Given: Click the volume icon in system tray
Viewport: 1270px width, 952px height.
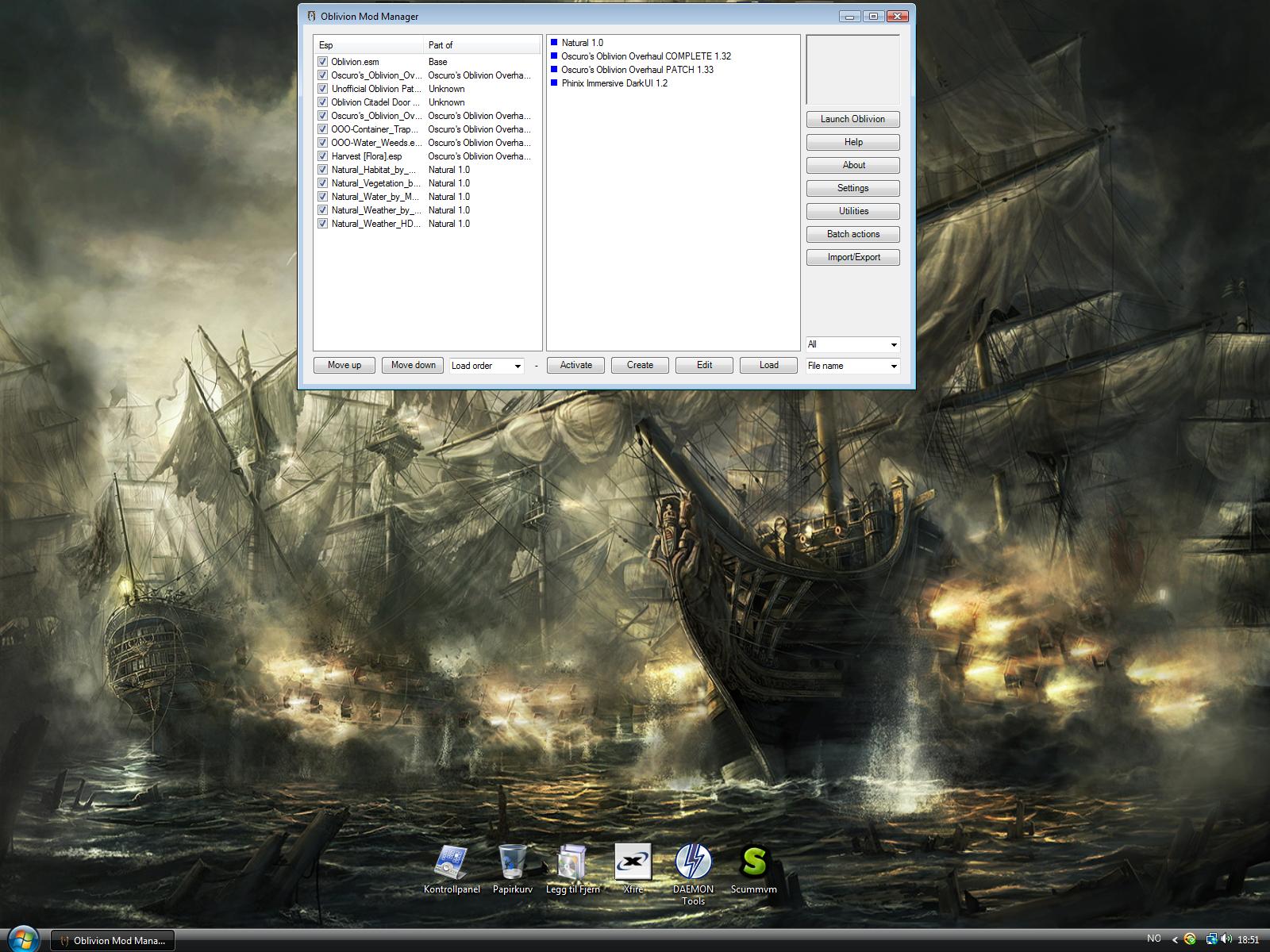Looking at the screenshot, I should pos(1226,939).
